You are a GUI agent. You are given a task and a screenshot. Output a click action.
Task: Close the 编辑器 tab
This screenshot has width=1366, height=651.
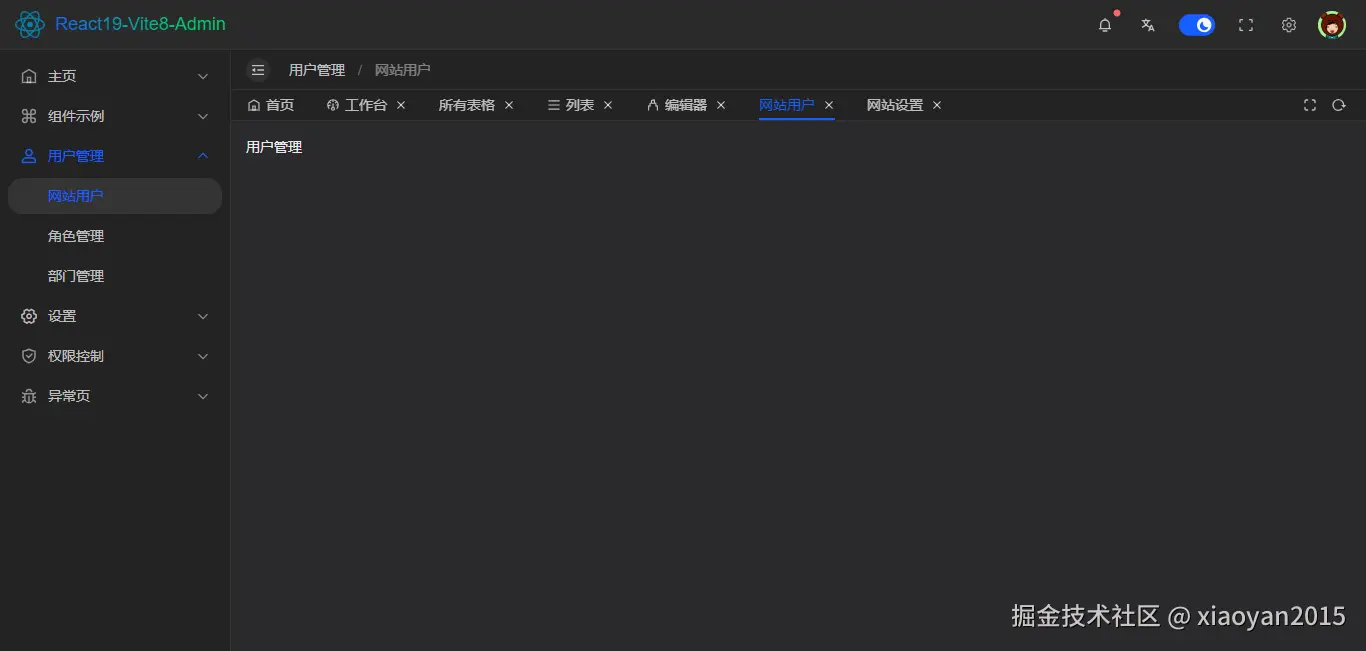(x=721, y=105)
